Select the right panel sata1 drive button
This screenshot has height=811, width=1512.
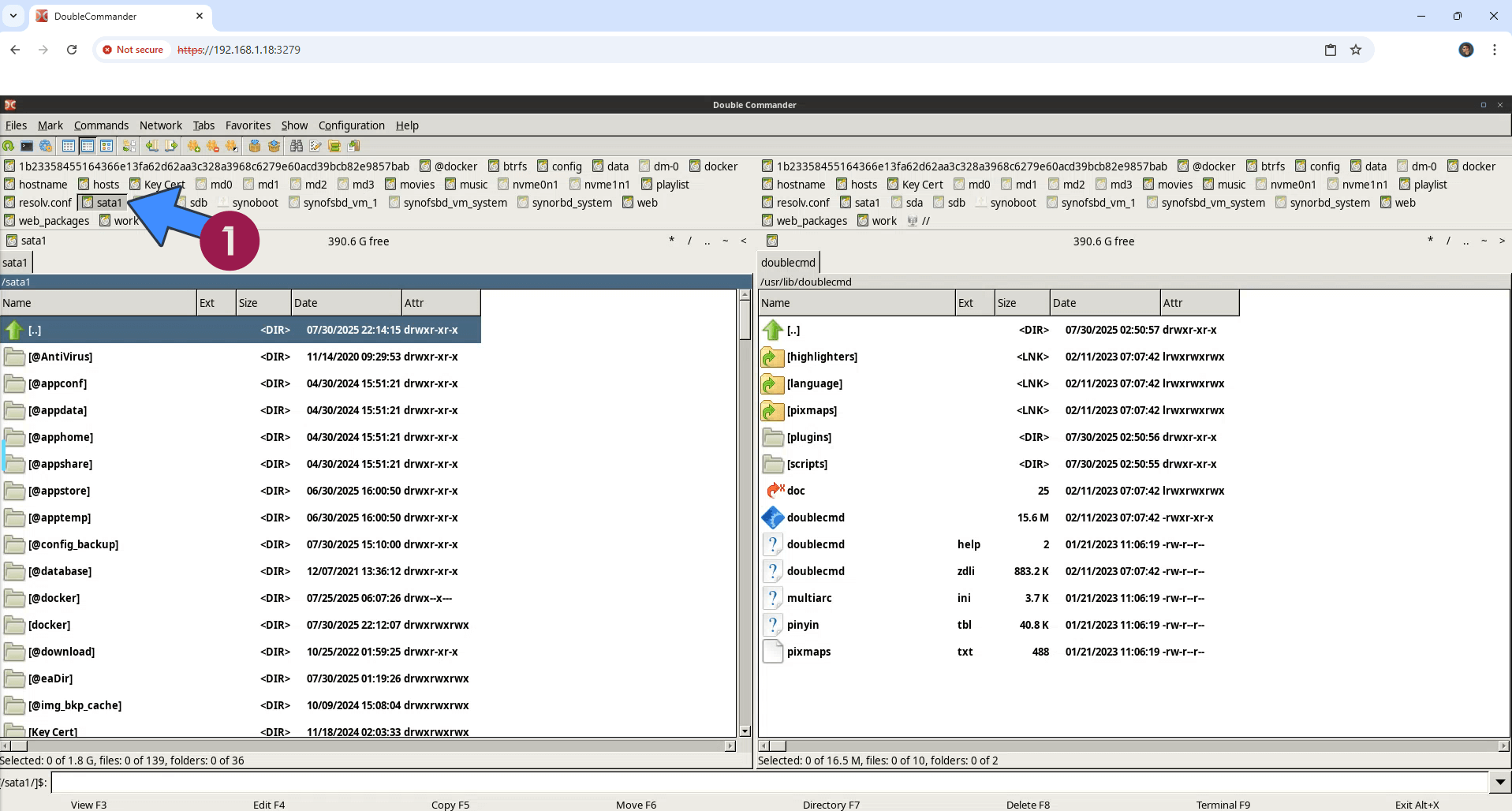[861, 203]
